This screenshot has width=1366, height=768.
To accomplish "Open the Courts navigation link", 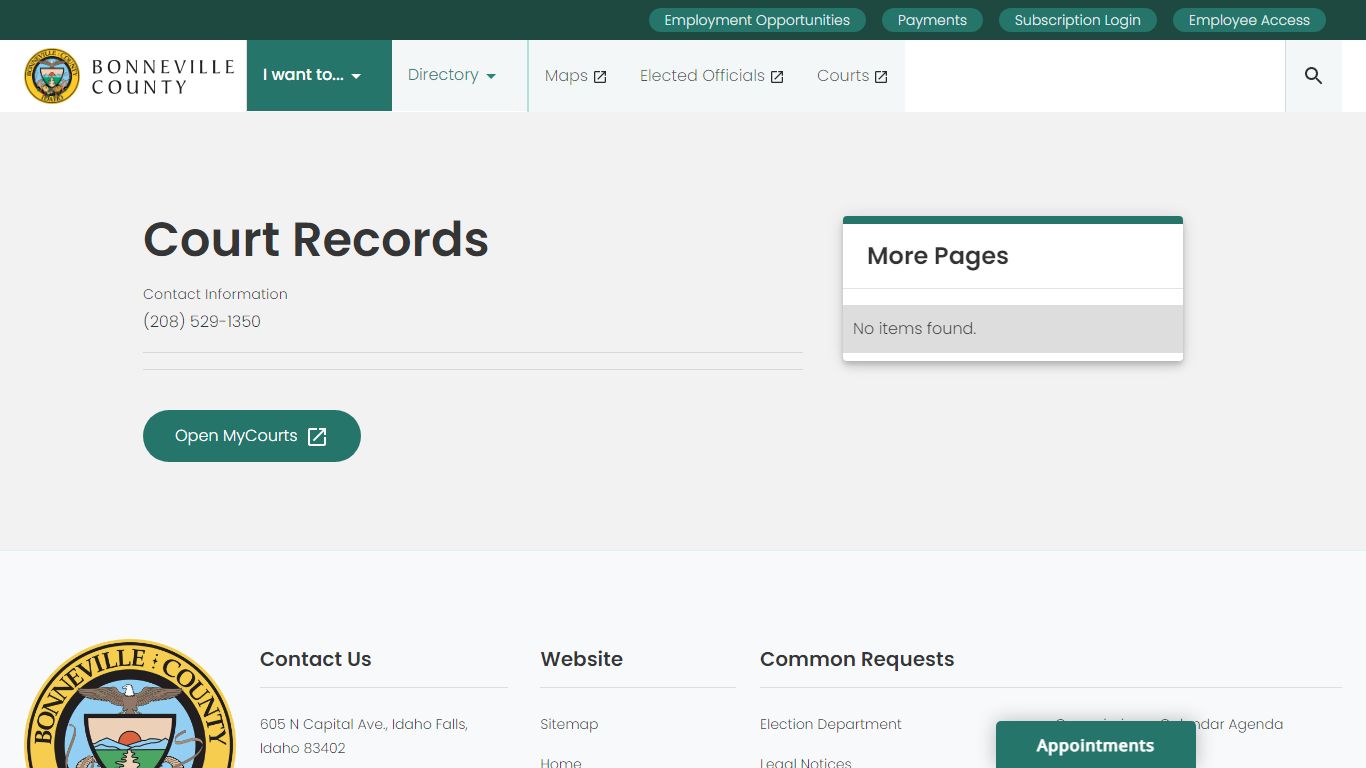I will tap(852, 76).
